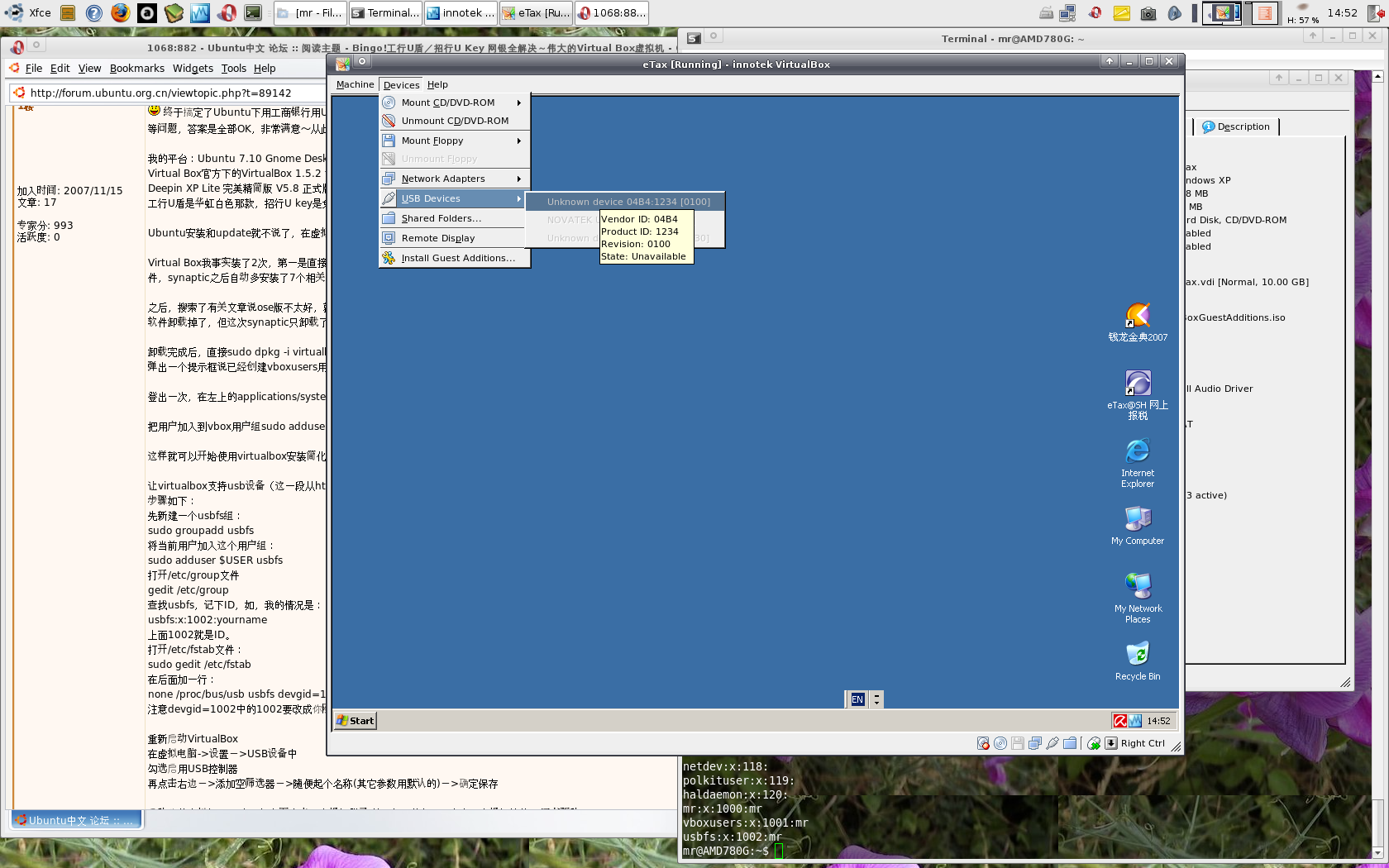1389x868 pixels.
Task: Click the hard disk activity status icon
Action: (x=983, y=743)
